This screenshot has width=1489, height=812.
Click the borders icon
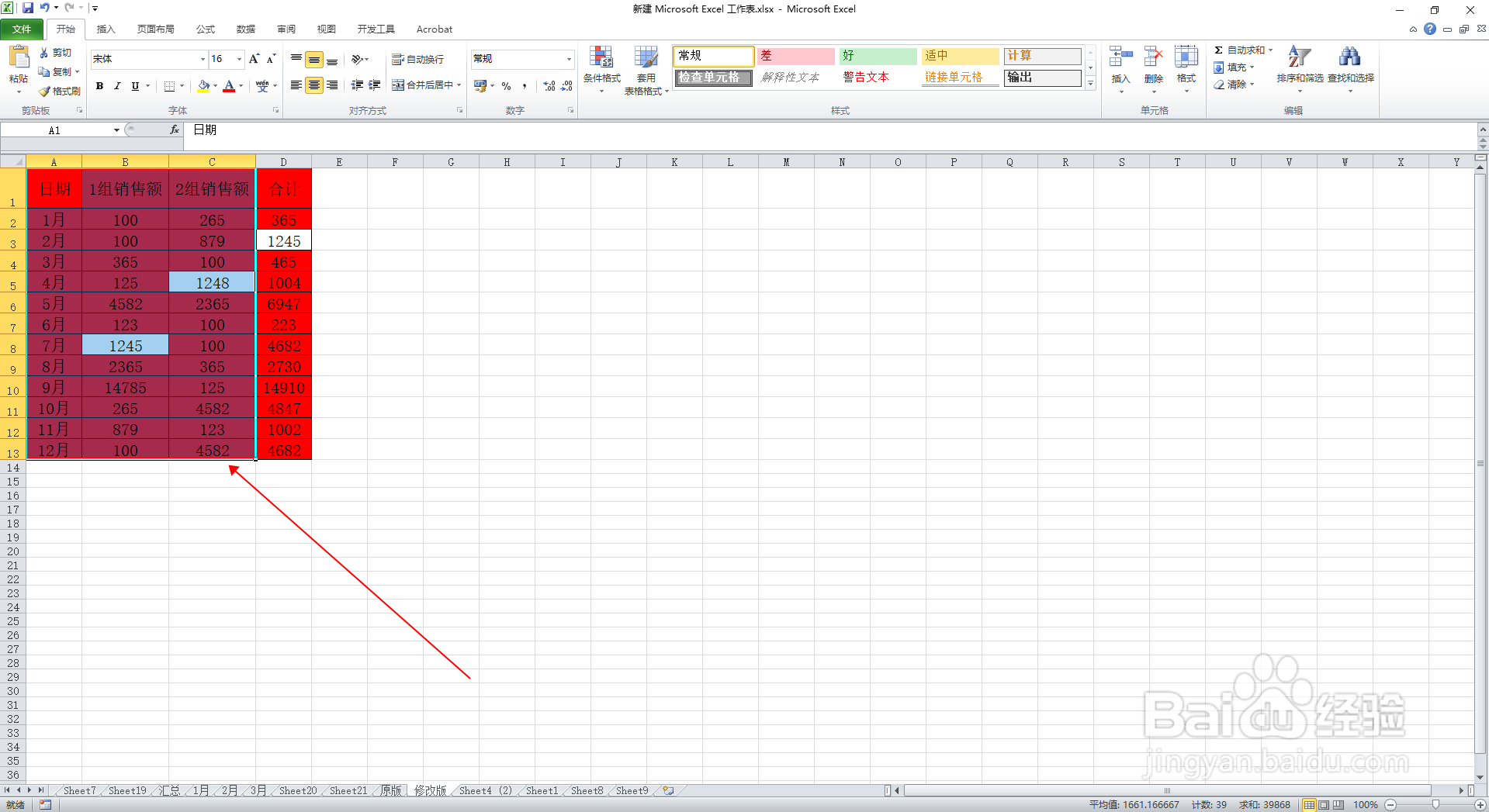pos(170,86)
